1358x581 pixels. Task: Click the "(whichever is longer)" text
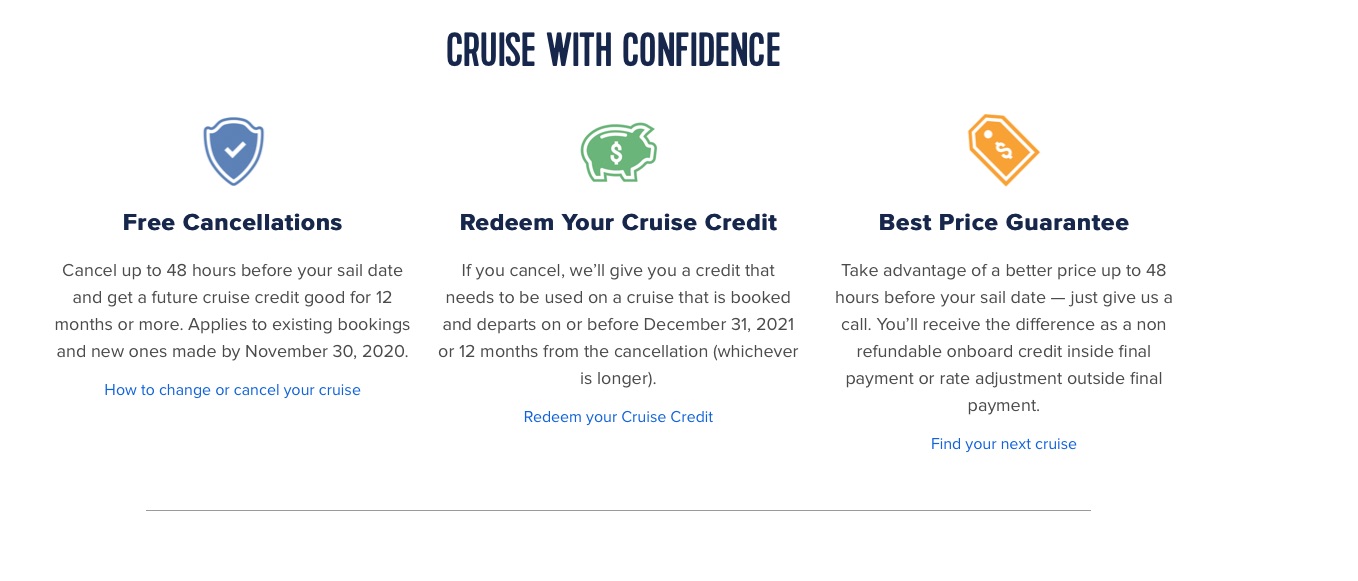tap(689, 365)
